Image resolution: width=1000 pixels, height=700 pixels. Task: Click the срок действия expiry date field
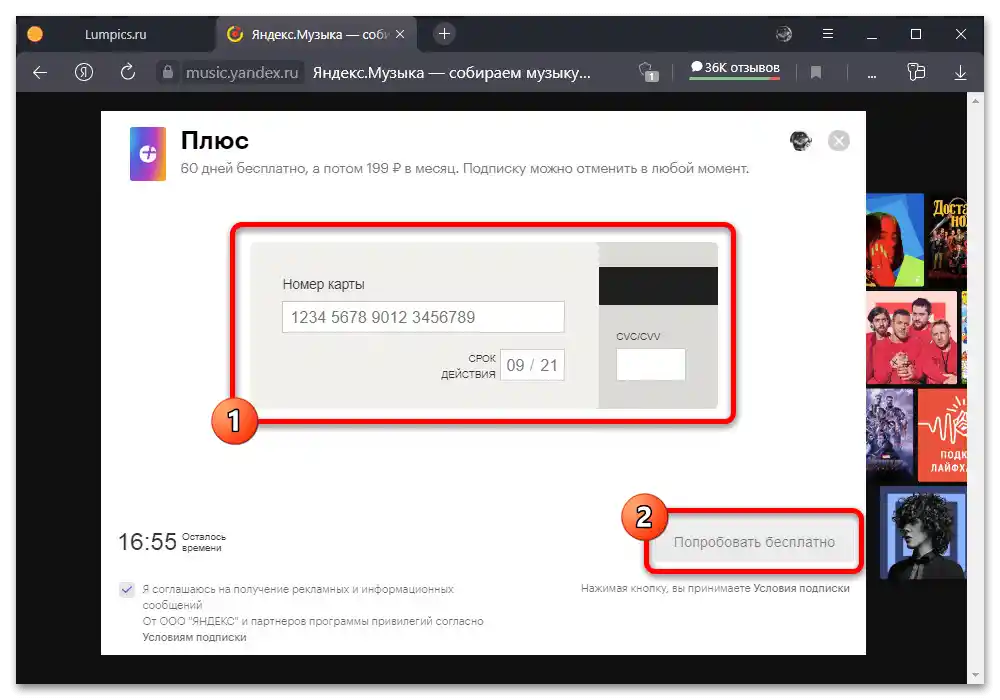coord(532,365)
